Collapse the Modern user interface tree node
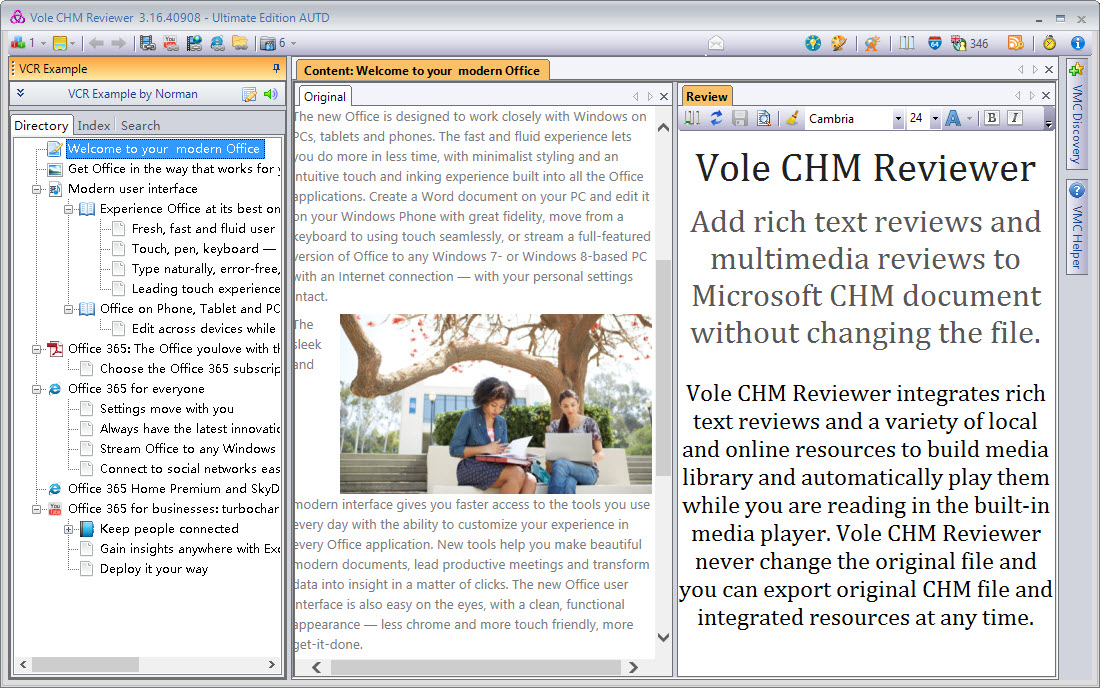This screenshot has height=688, width=1100. click(x=37, y=189)
